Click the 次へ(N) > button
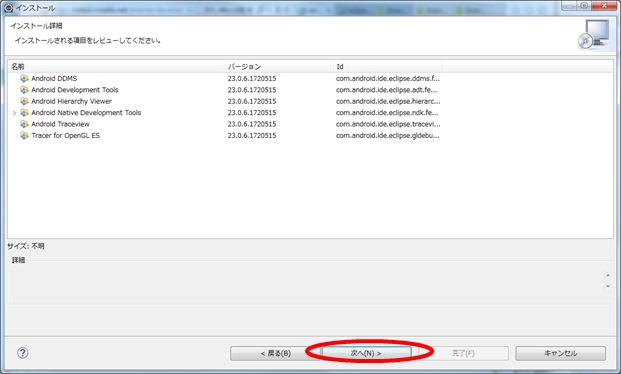621x374 pixels. tap(366, 353)
